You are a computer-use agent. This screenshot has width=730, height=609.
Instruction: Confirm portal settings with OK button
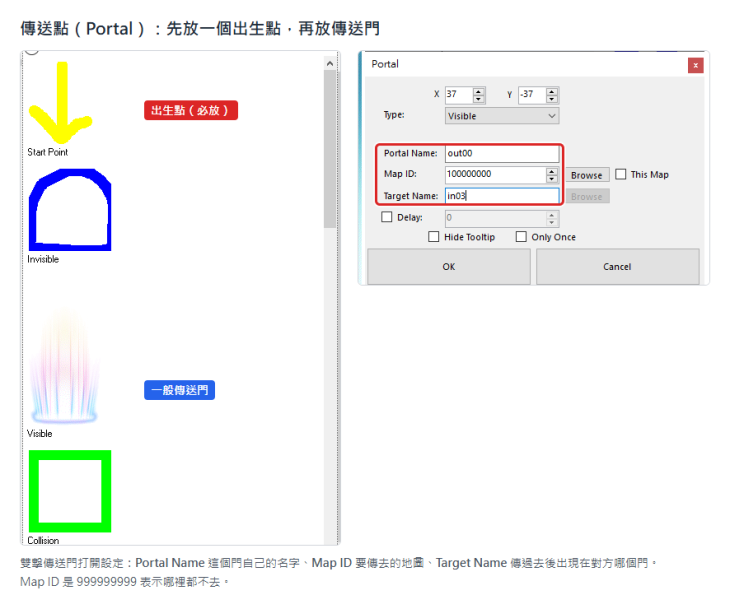pyautogui.click(x=449, y=266)
